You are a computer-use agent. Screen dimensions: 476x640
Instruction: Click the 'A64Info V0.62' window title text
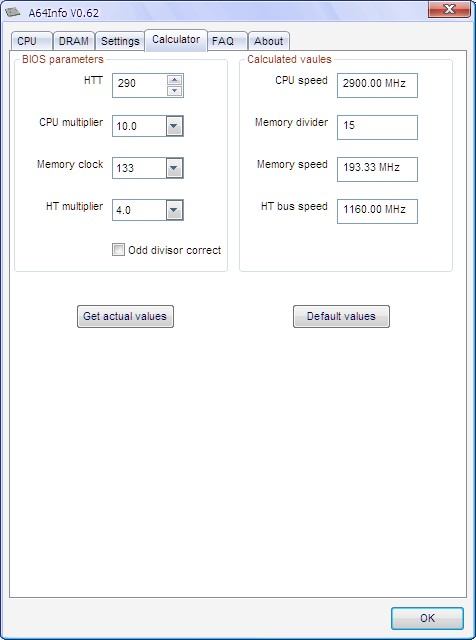pyautogui.click(x=64, y=13)
